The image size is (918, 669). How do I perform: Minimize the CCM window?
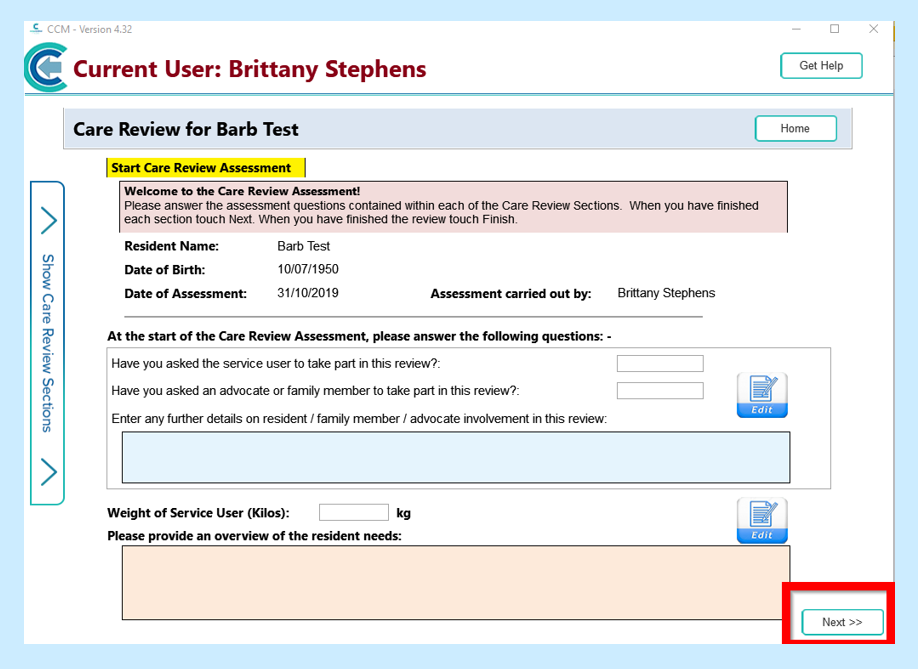tap(794, 29)
